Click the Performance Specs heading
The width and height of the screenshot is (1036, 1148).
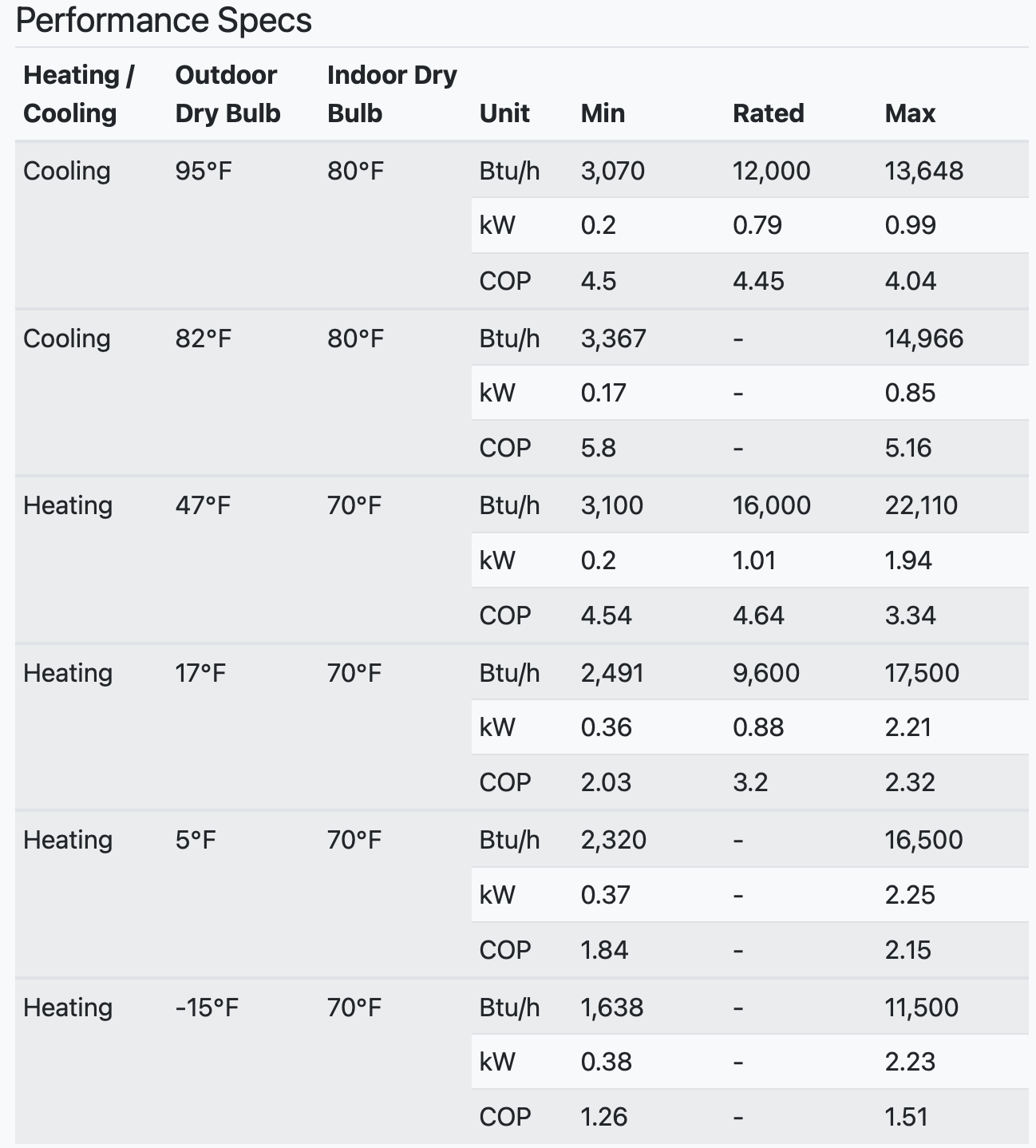tap(164, 21)
